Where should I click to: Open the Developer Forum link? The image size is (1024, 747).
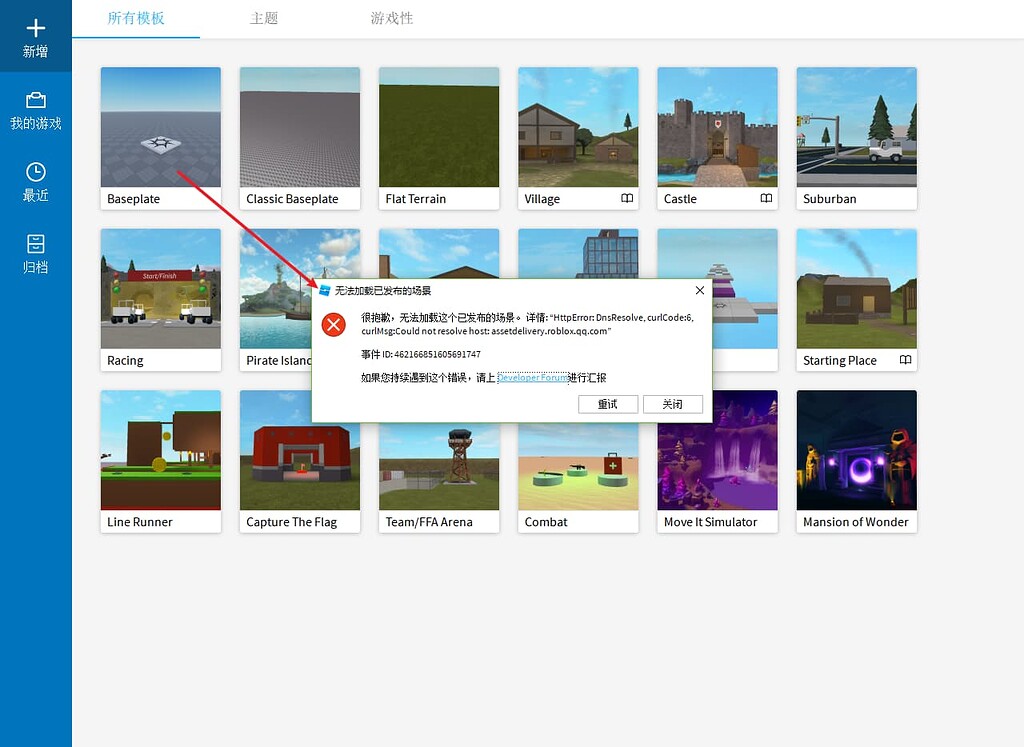(x=531, y=378)
